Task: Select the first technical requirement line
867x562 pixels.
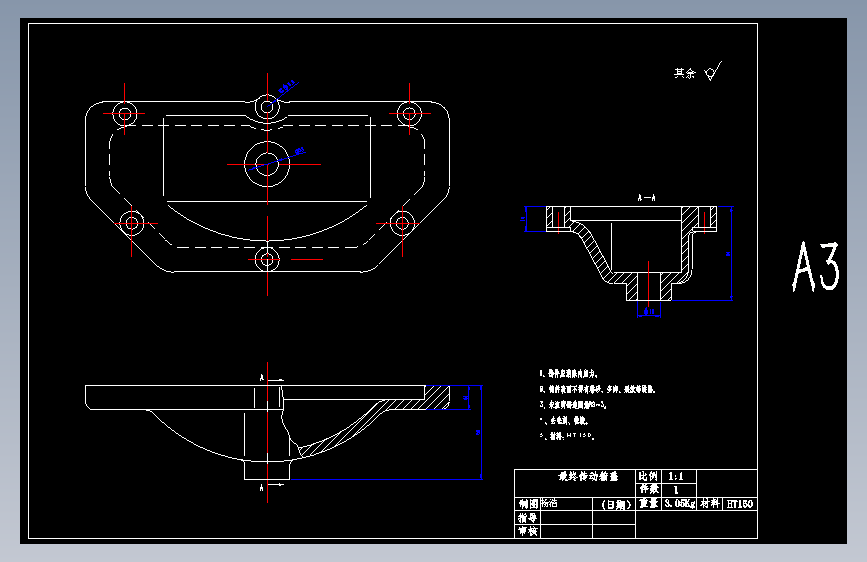Action: point(568,374)
